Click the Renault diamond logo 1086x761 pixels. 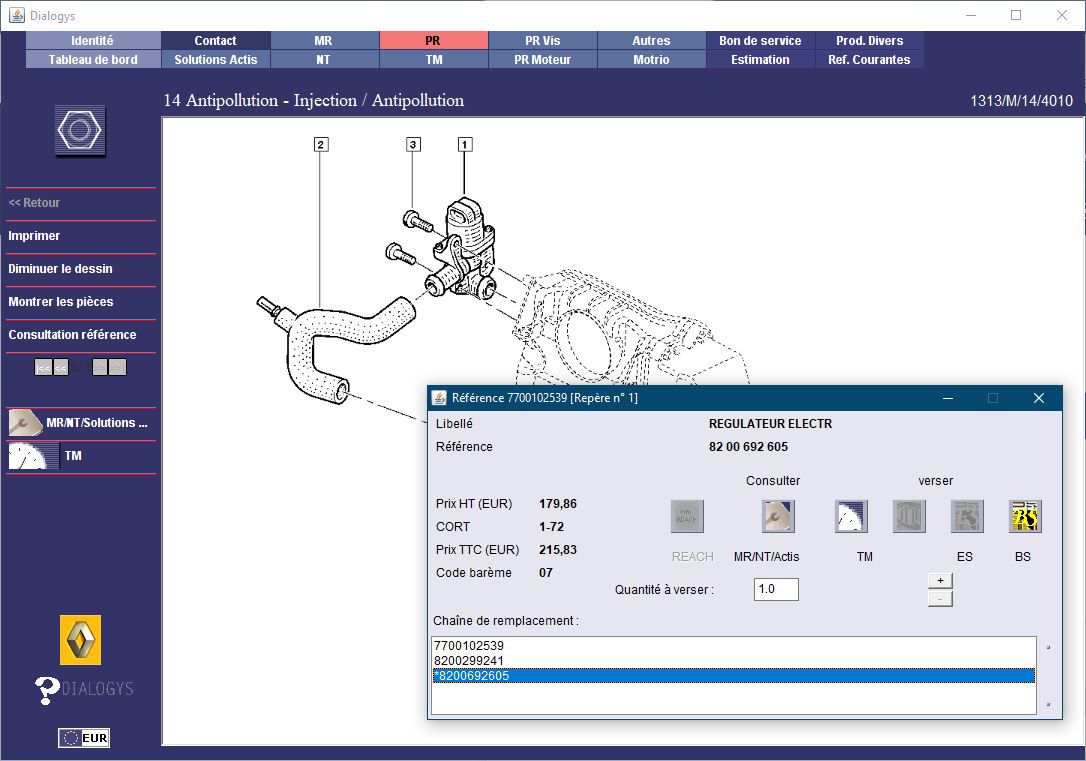point(80,640)
